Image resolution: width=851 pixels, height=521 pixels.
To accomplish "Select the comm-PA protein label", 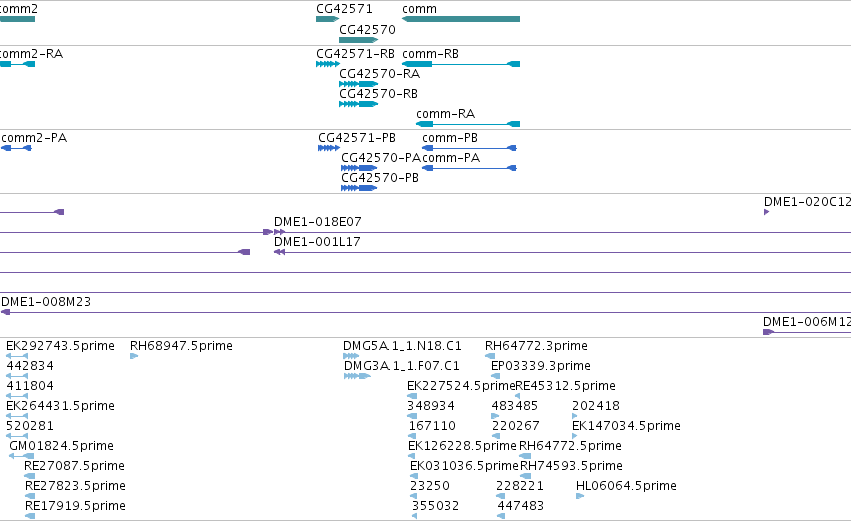I will 451,158.
